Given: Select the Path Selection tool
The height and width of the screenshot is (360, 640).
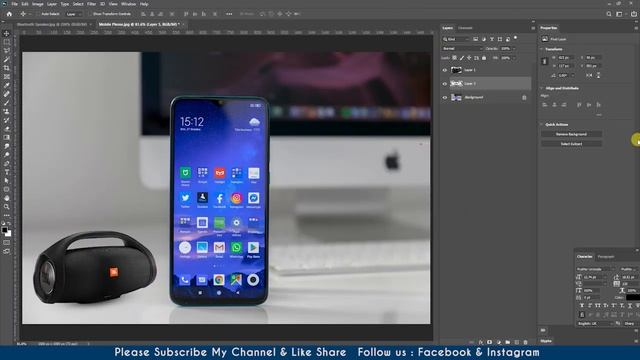Looking at the screenshot, I should 7,180.
